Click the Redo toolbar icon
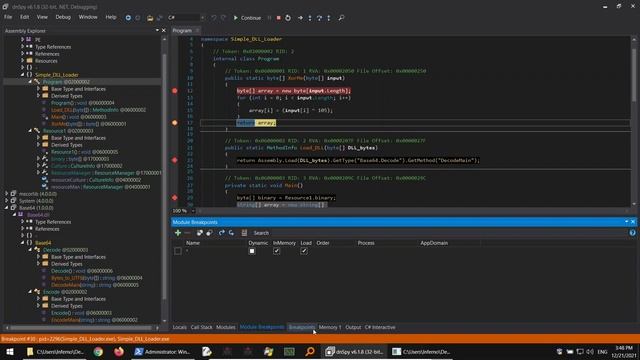This screenshot has width=640, height=360. tap(223, 18)
